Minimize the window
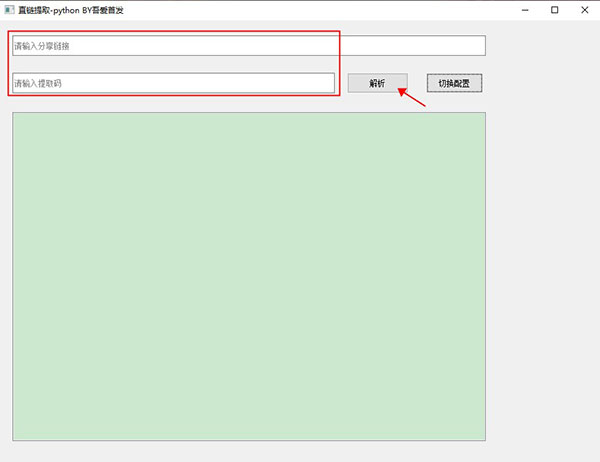 (525, 10)
